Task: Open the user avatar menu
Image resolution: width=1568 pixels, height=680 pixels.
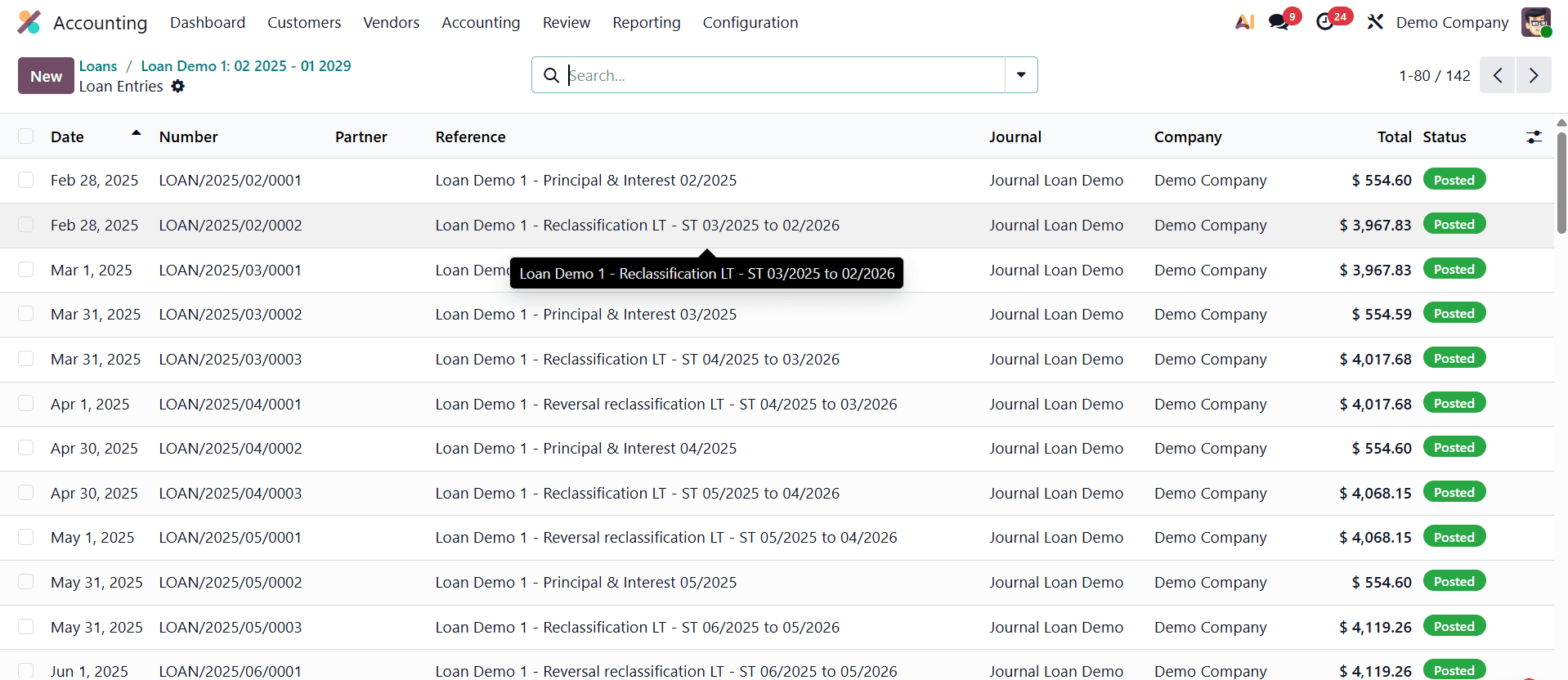Action: 1535,22
